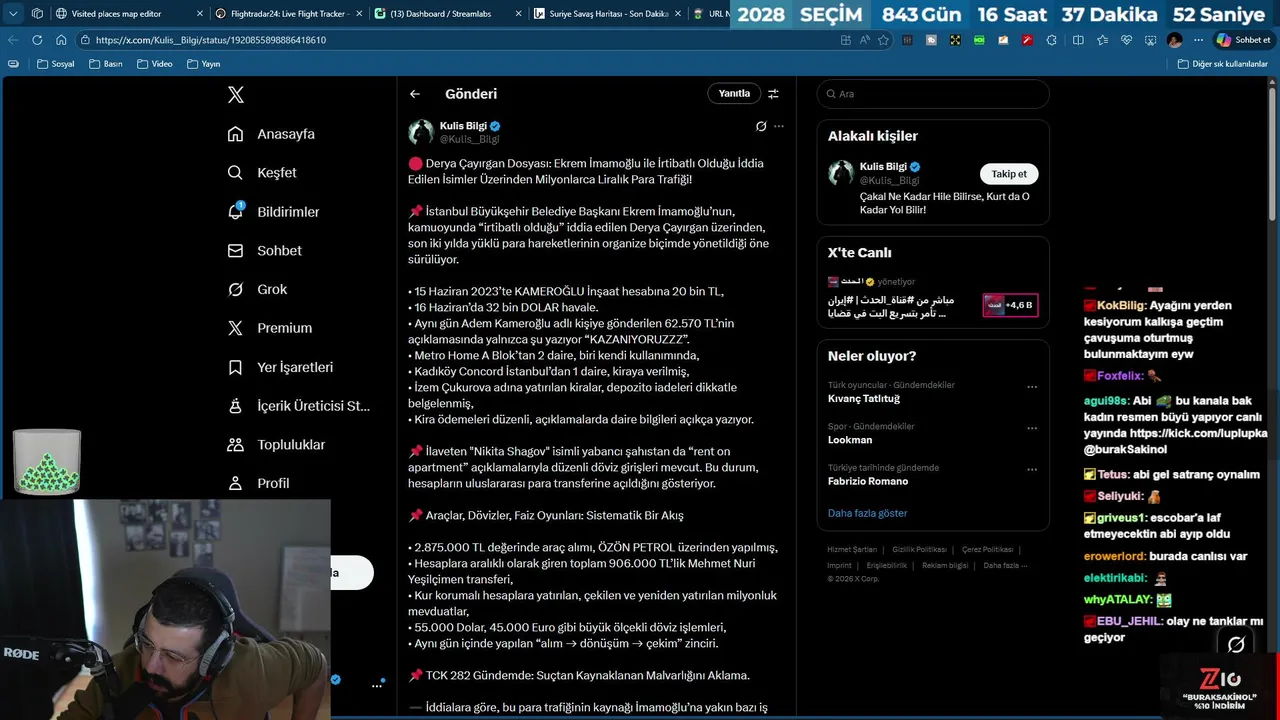Open Kulis Bilgi avatar in Alakalı kişiler
This screenshot has width=1280, height=720.
pyautogui.click(x=841, y=173)
